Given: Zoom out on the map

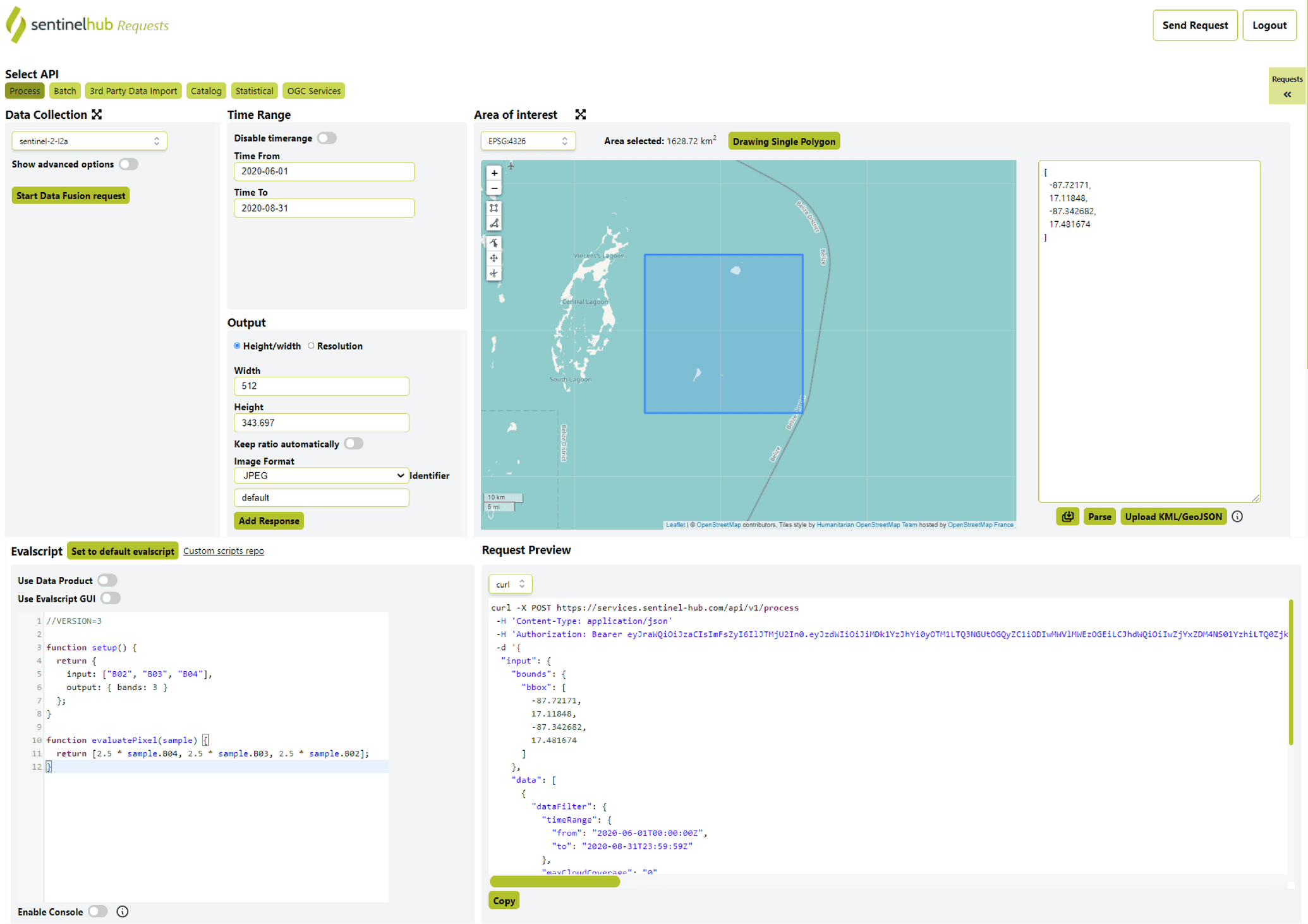Looking at the screenshot, I should tap(494, 188).
